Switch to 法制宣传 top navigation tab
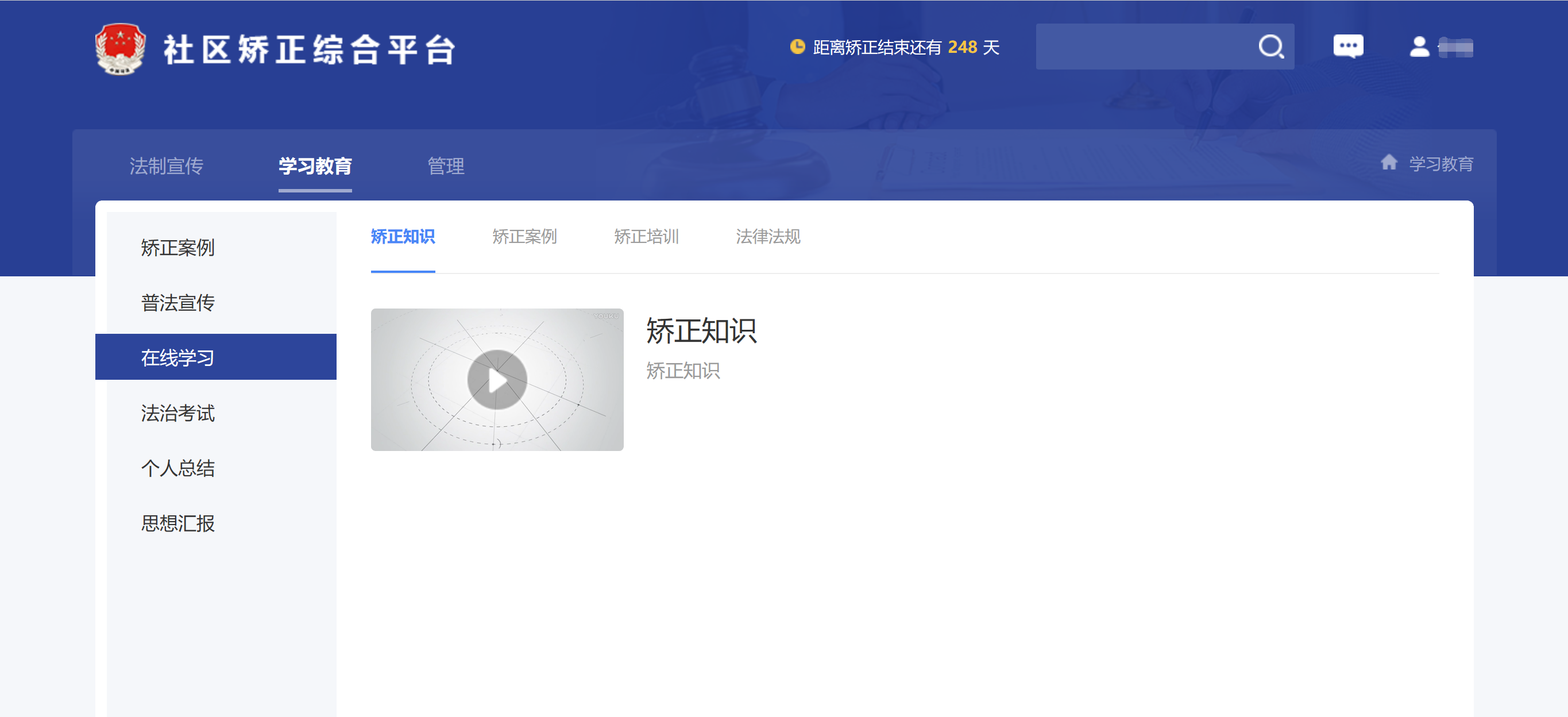The height and width of the screenshot is (717, 1568). (x=166, y=165)
